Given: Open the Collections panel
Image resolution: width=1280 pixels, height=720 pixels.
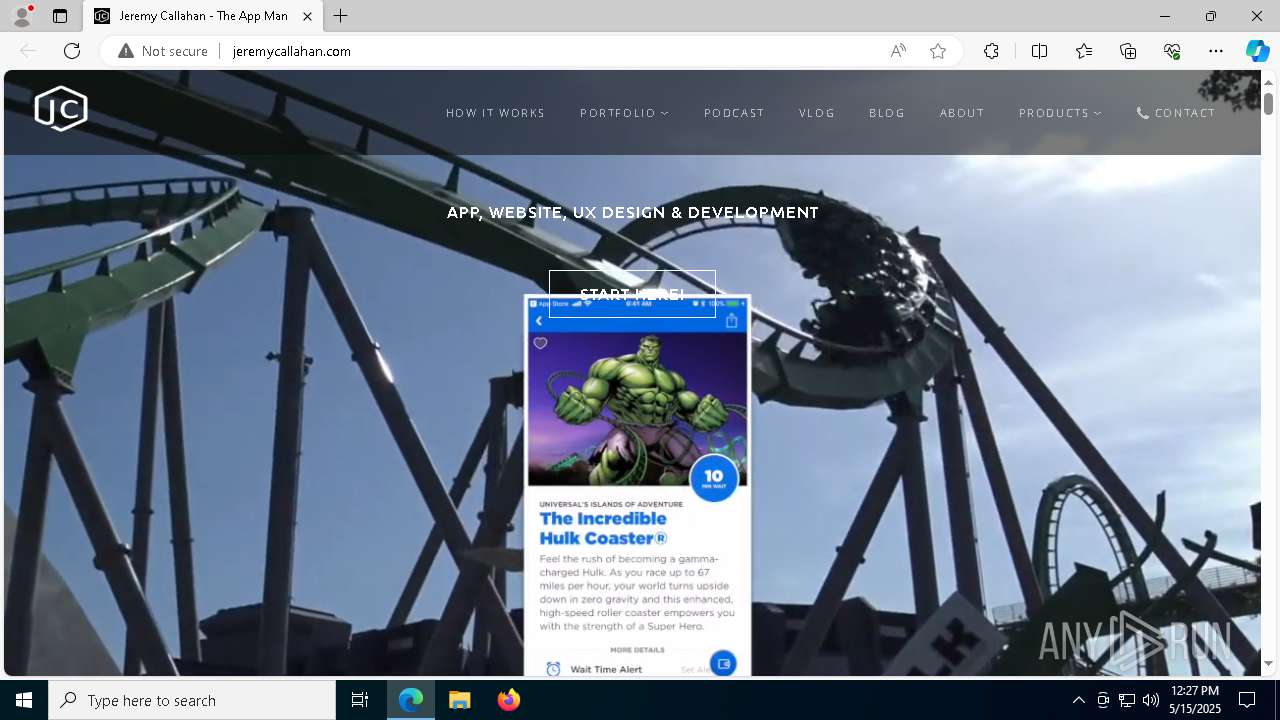Looking at the screenshot, I should tap(1128, 51).
